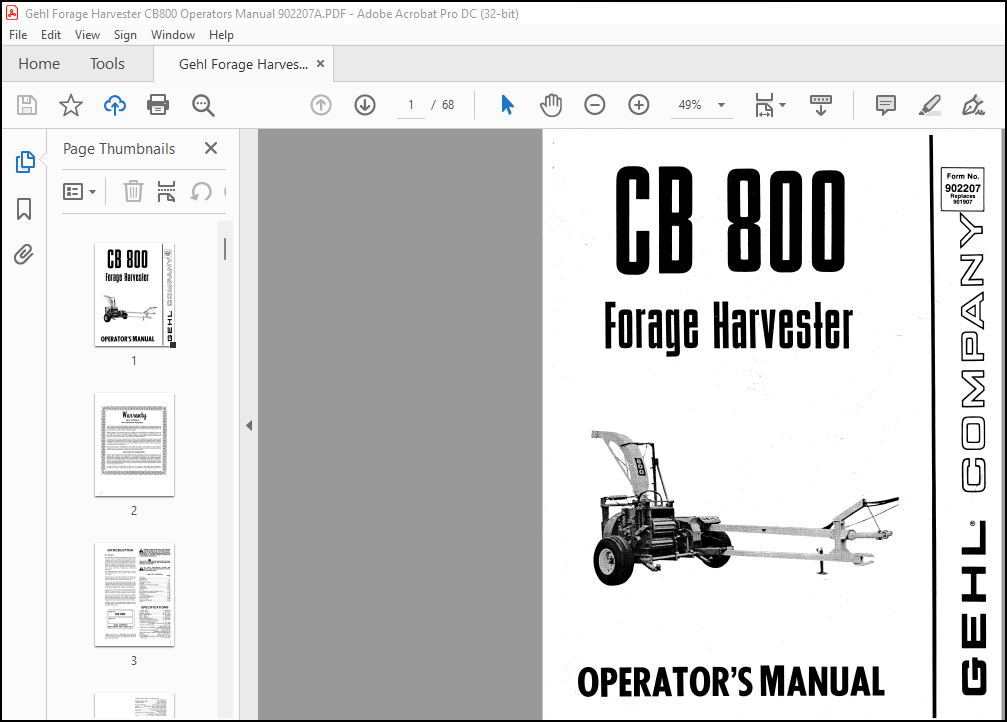Go to next page arrow
Screen dimensions: 1007x722
coord(365,105)
